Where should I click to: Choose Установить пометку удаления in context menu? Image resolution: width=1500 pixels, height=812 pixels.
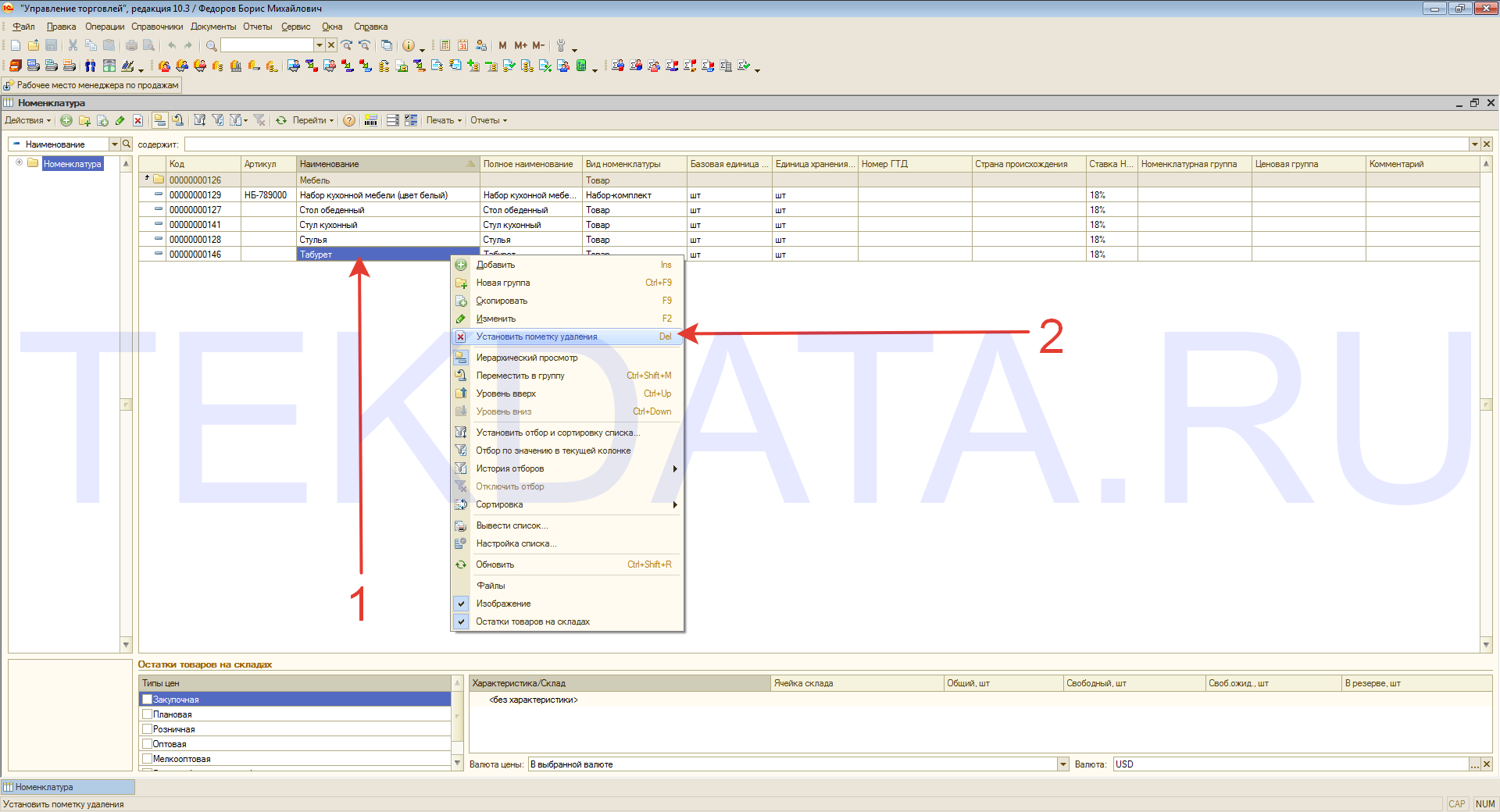coord(537,337)
